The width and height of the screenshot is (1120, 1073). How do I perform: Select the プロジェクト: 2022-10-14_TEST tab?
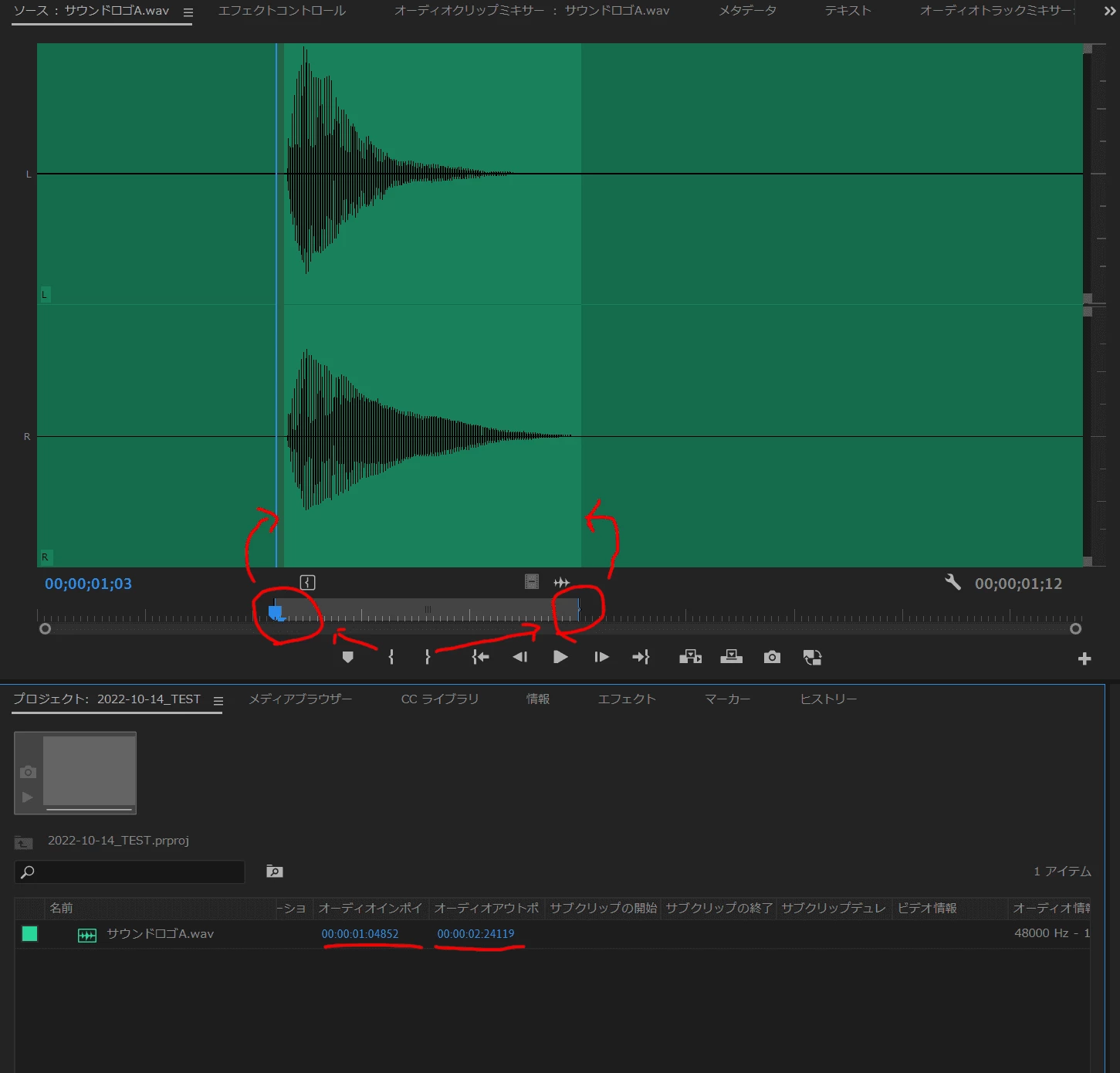pos(107,699)
